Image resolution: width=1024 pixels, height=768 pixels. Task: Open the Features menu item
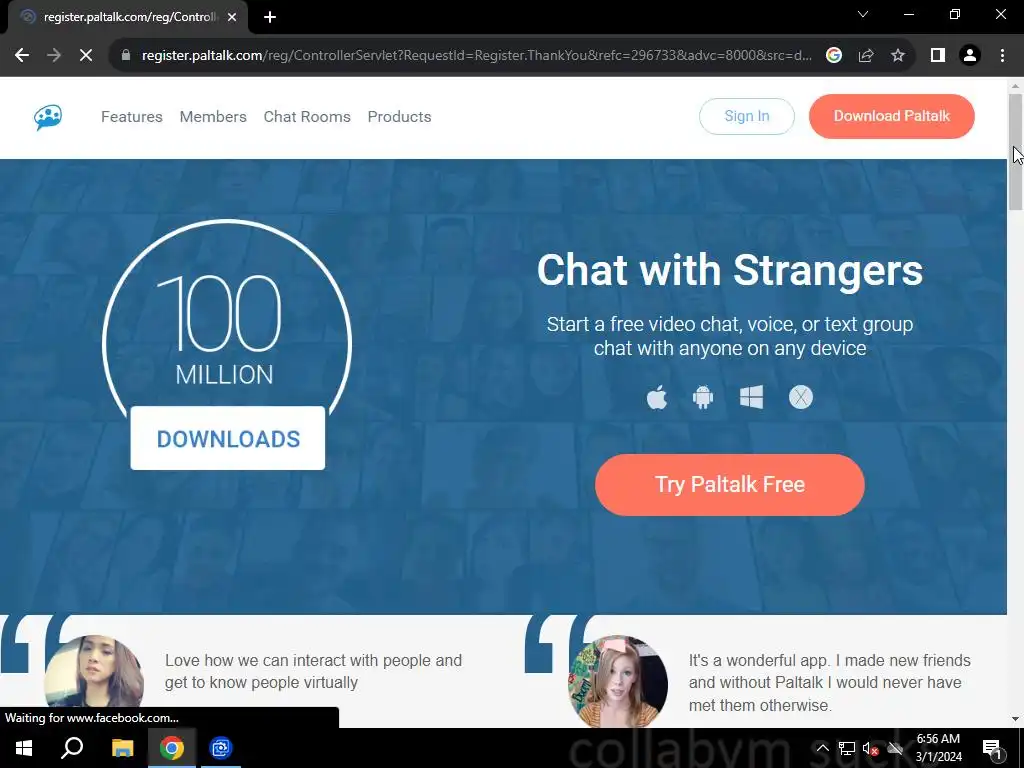pos(132,117)
